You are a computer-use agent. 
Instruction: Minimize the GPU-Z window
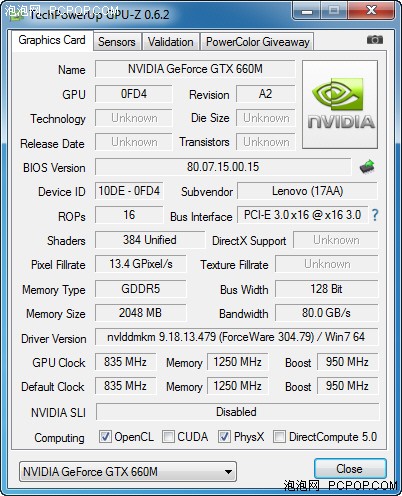click(x=306, y=11)
